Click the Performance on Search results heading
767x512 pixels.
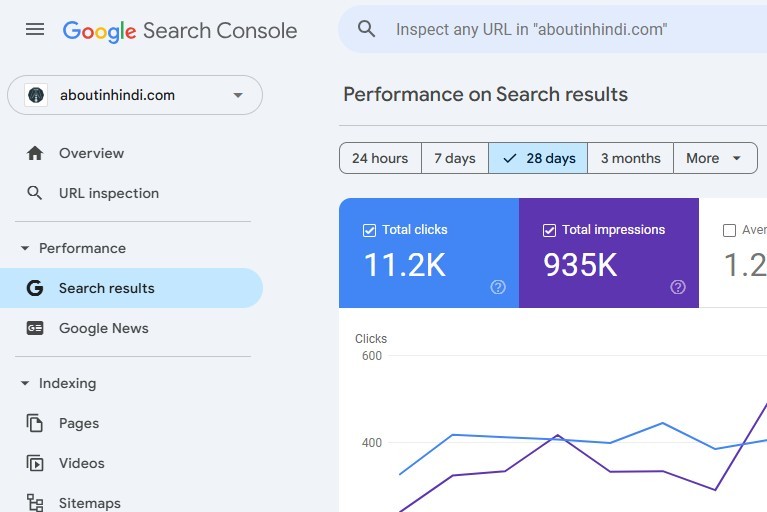coord(485,94)
